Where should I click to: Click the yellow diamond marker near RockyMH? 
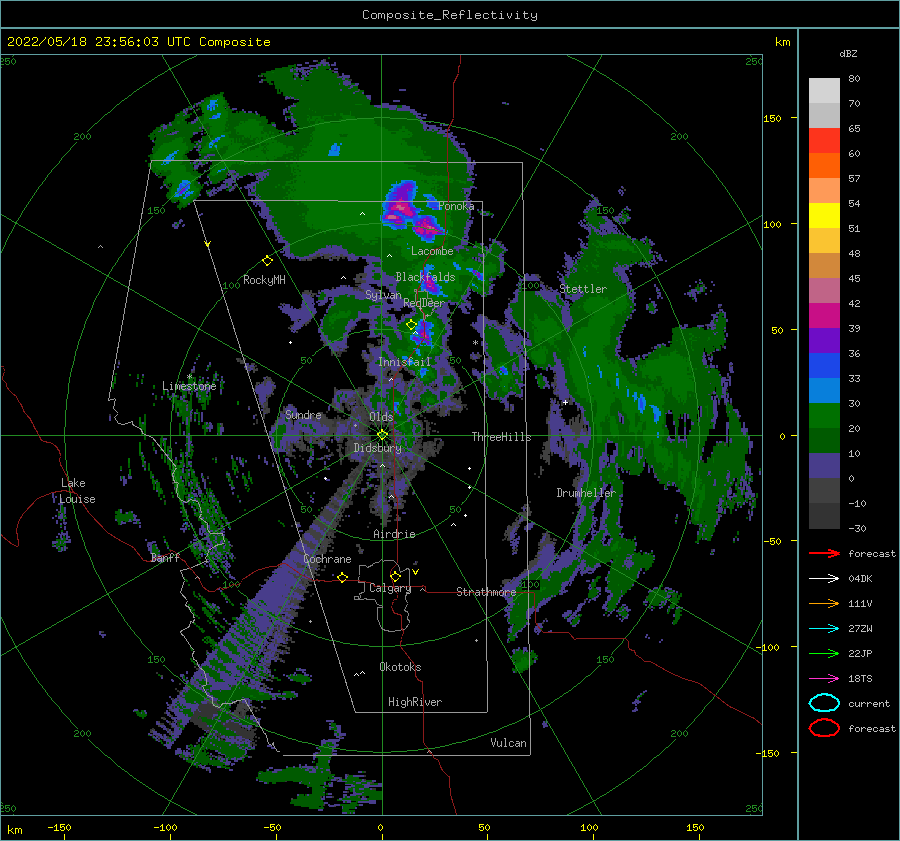[x=267, y=261]
